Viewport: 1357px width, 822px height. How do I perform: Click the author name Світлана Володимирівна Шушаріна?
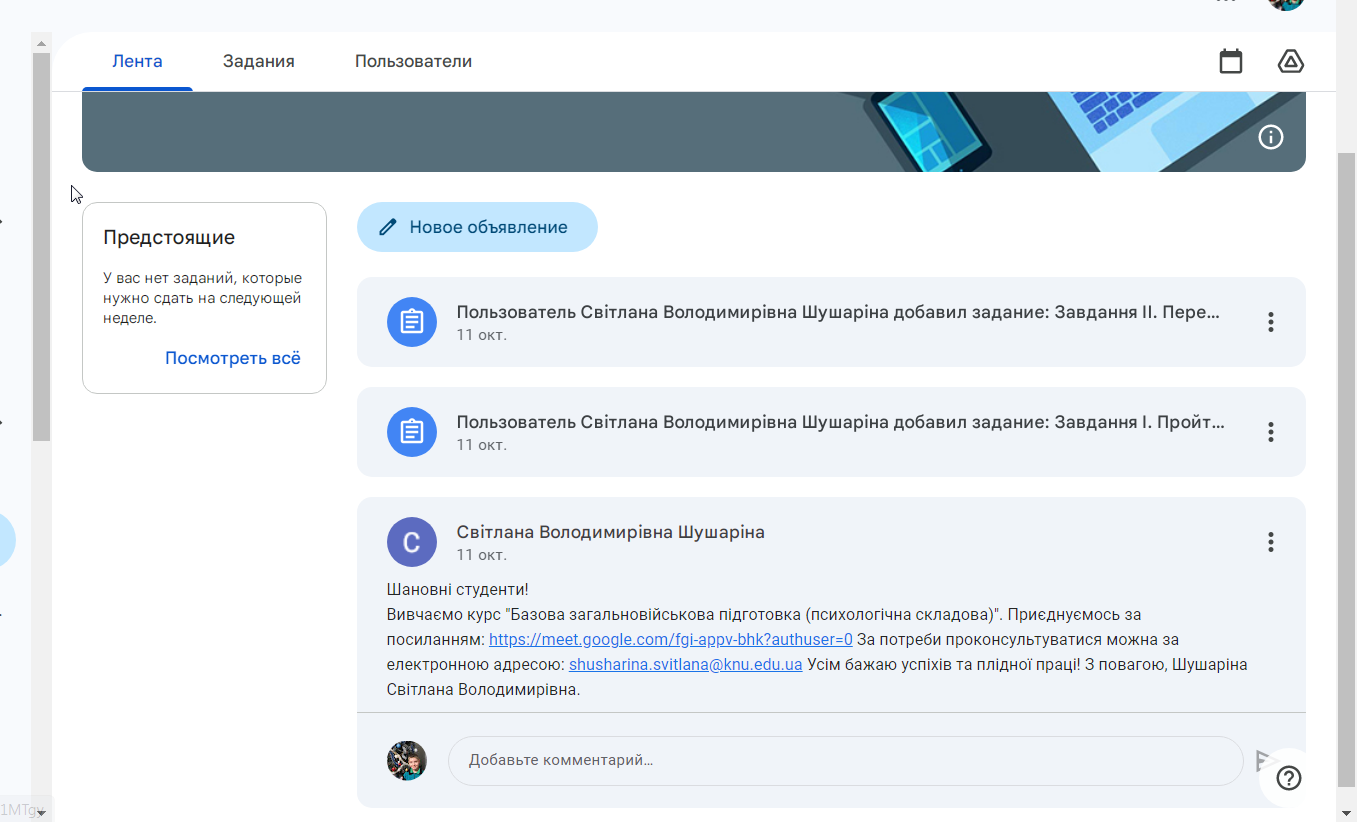[x=611, y=532]
